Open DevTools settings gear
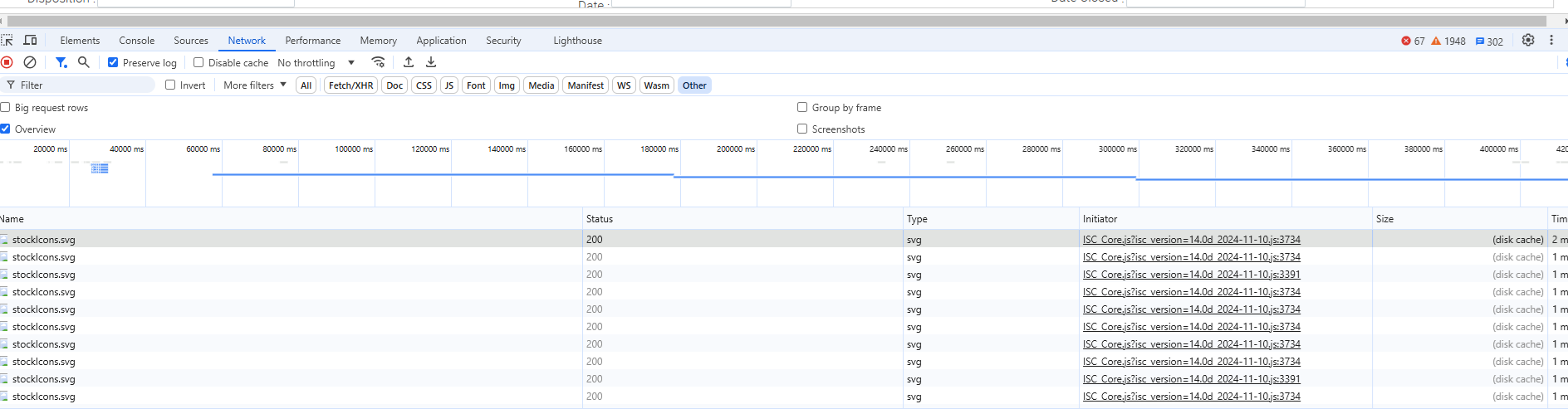Image resolution: width=1568 pixels, height=409 pixels. 1527,40
